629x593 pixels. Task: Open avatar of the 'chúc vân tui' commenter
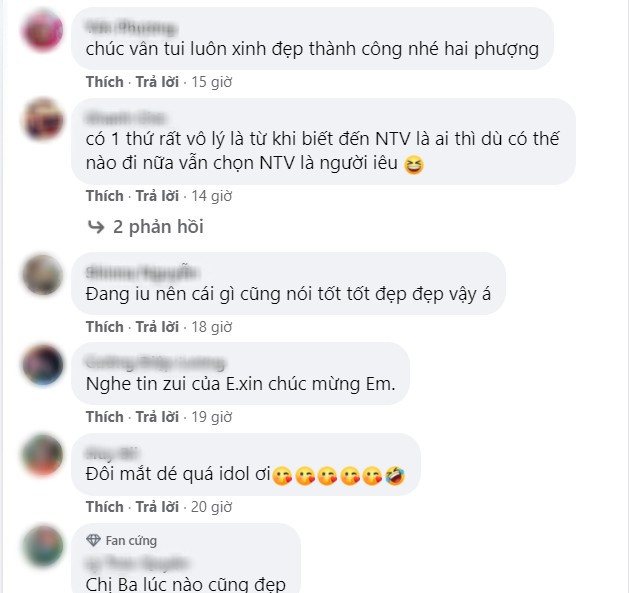tap(43, 31)
